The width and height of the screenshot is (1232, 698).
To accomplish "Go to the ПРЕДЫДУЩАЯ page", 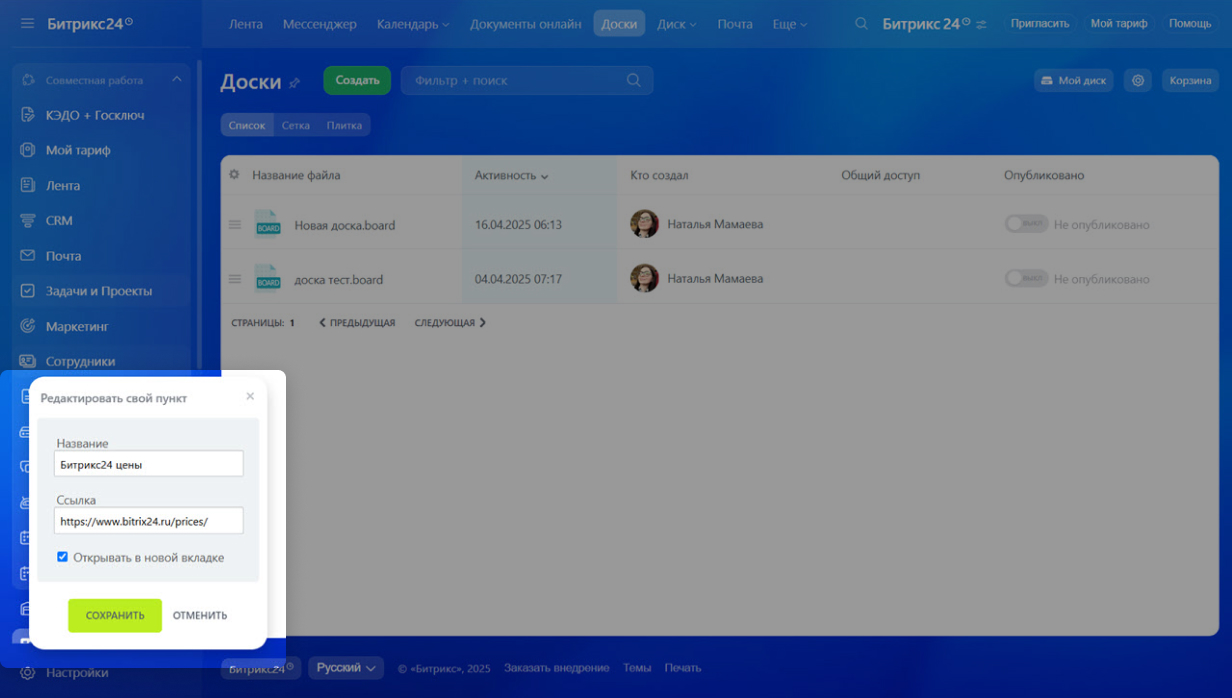I will point(357,323).
